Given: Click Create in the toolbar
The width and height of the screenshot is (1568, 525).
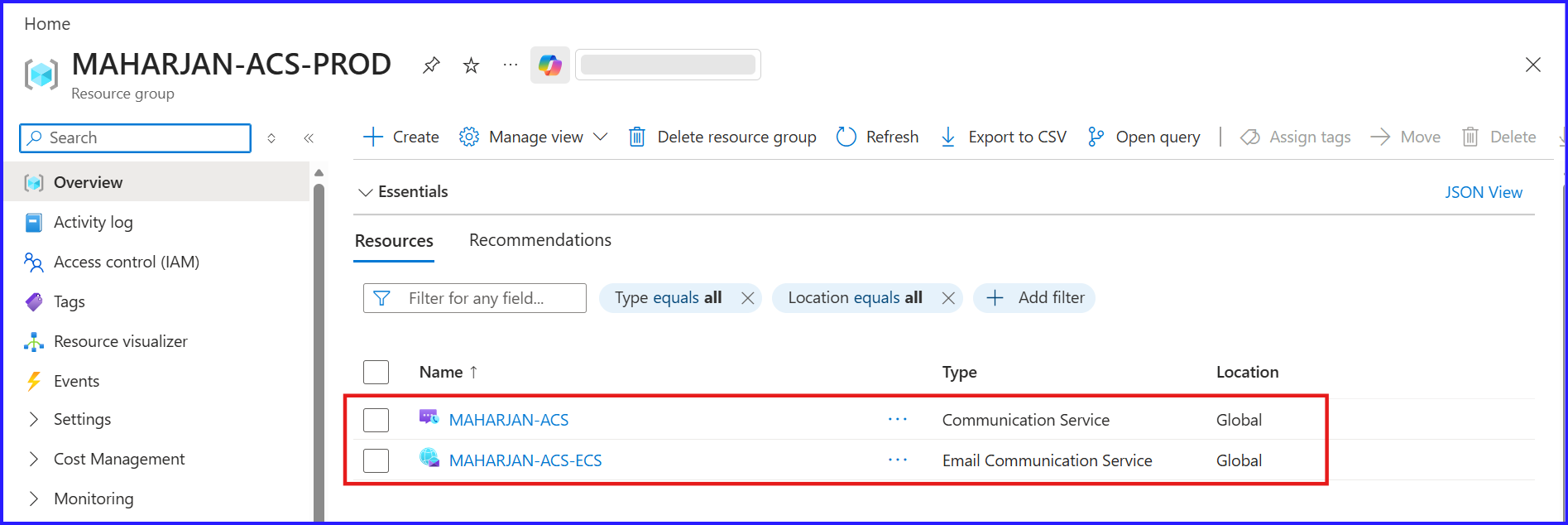Looking at the screenshot, I should tap(401, 137).
